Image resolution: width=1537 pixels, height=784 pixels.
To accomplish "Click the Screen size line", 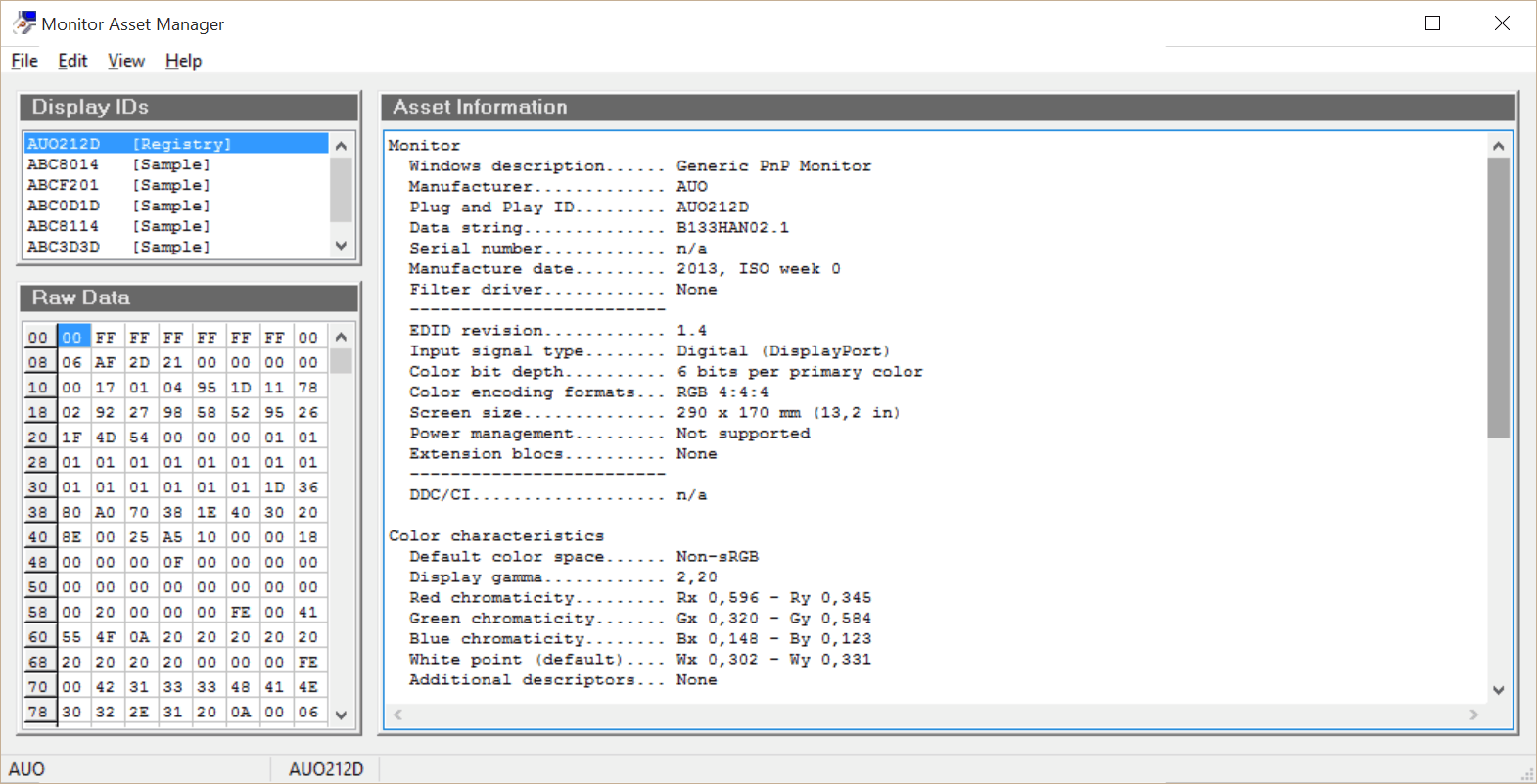I will point(655,413).
